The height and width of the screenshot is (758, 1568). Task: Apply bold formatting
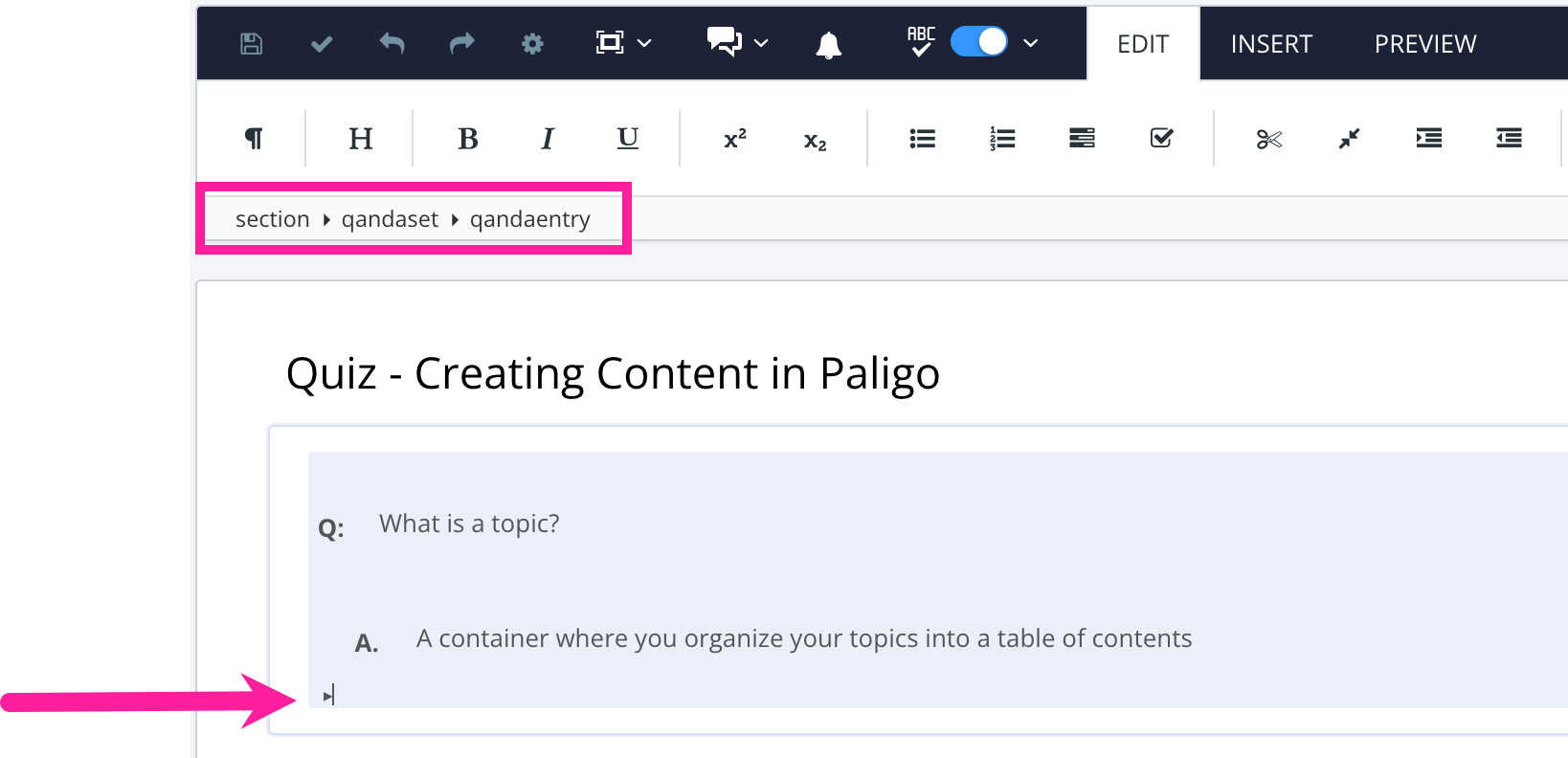(x=468, y=139)
